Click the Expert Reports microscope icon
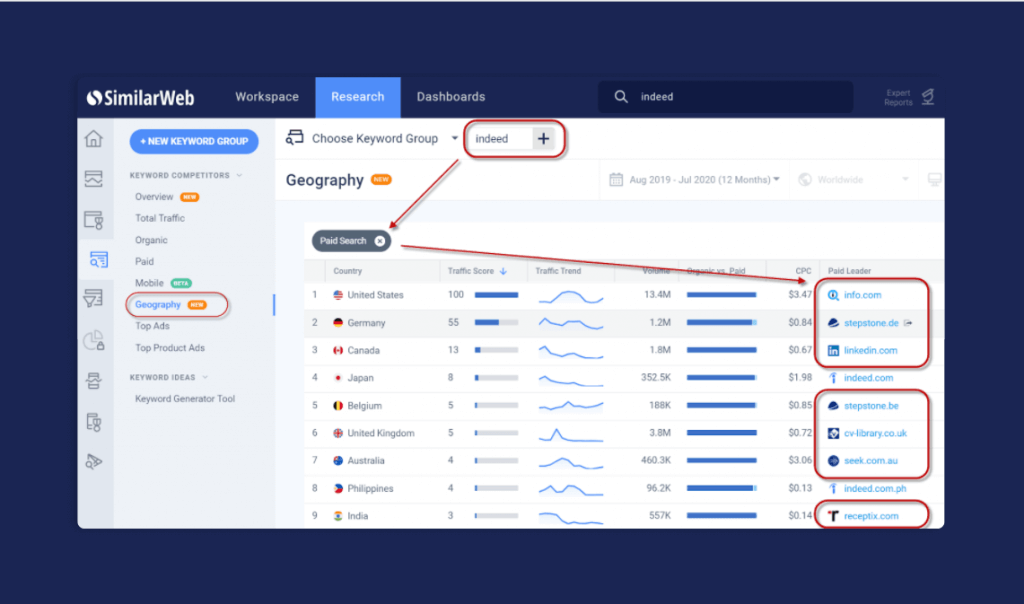The height and width of the screenshot is (604, 1024). 929,96
